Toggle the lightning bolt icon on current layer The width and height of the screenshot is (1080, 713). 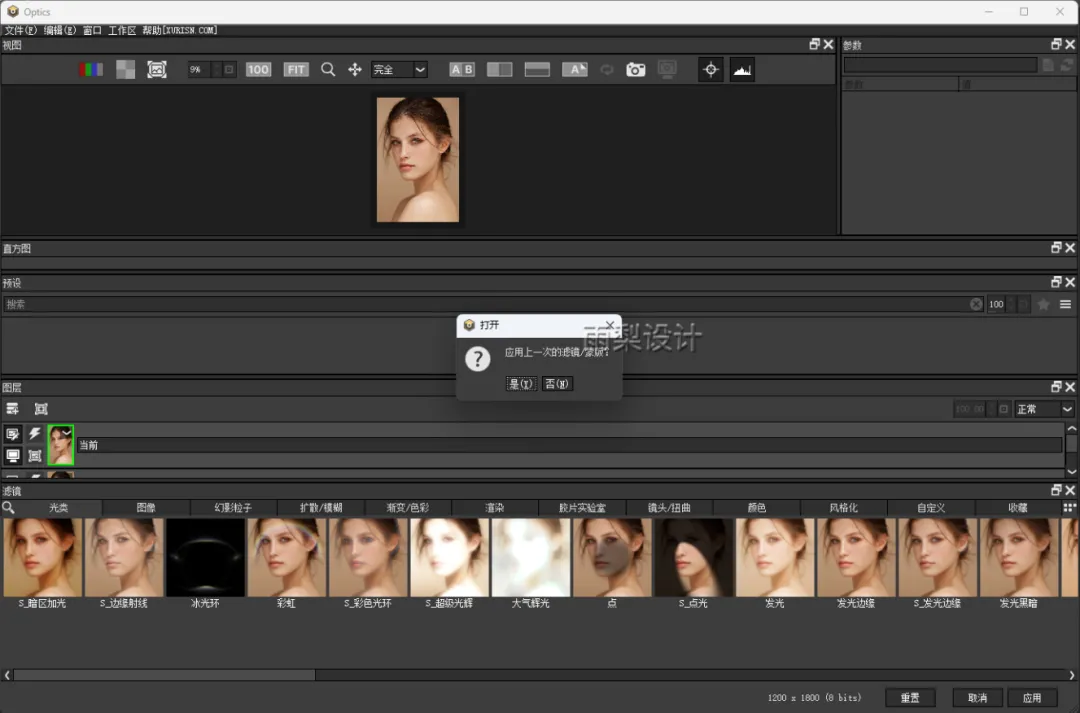[35, 434]
